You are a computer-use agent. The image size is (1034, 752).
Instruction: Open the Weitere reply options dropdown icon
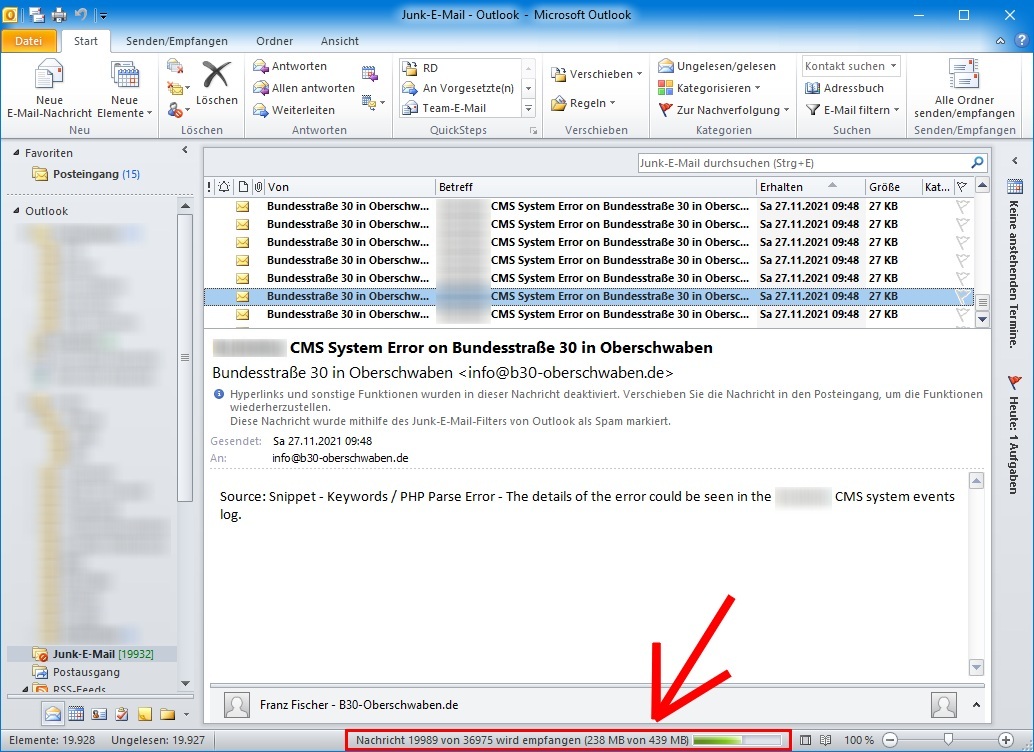pyautogui.click(x=373, y=102)
